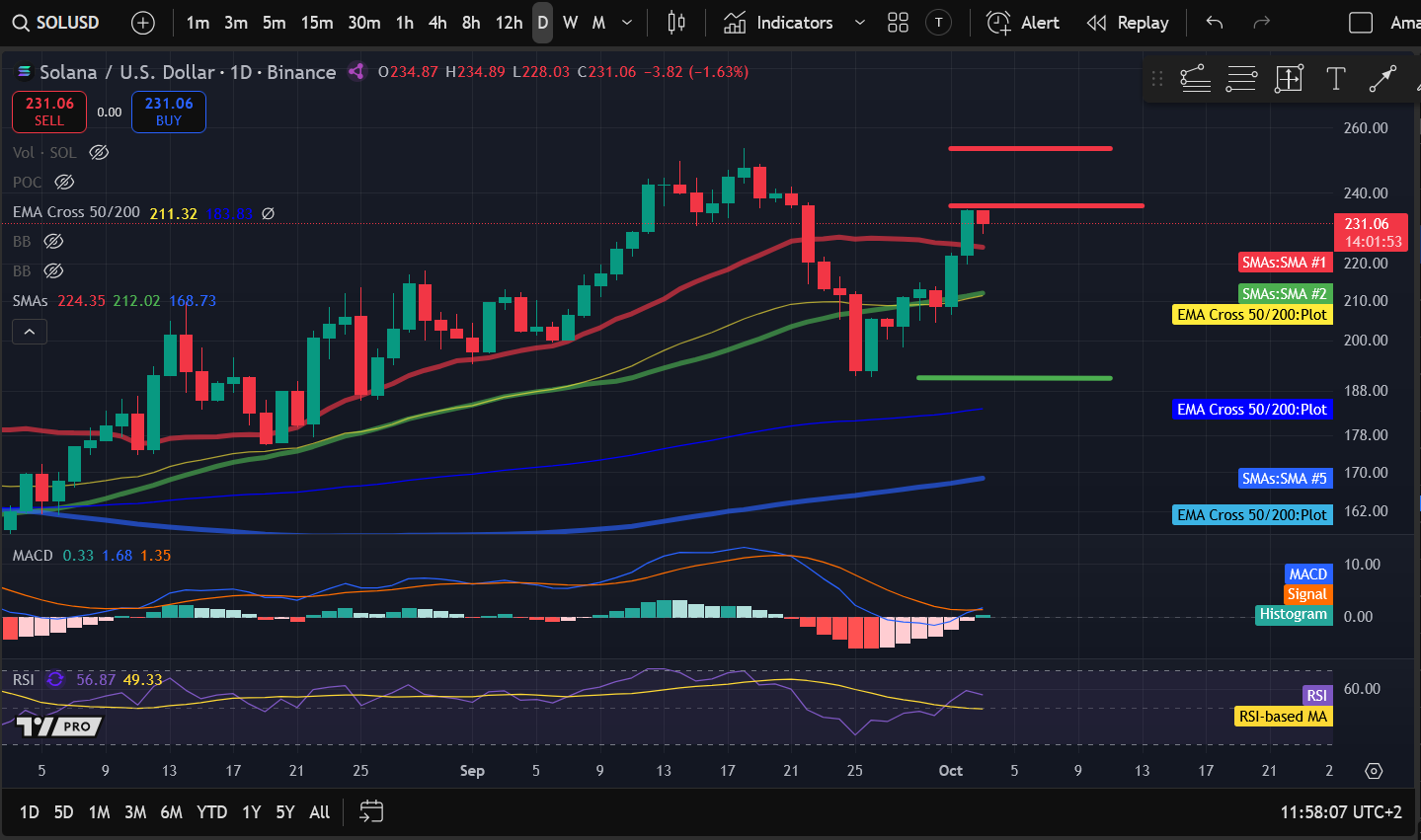Open the timezone menu at 11:58:07 UTC+2
The width and height of the screenshot is (1421, 840).
pyautogui.click(x=1341, y=812)
